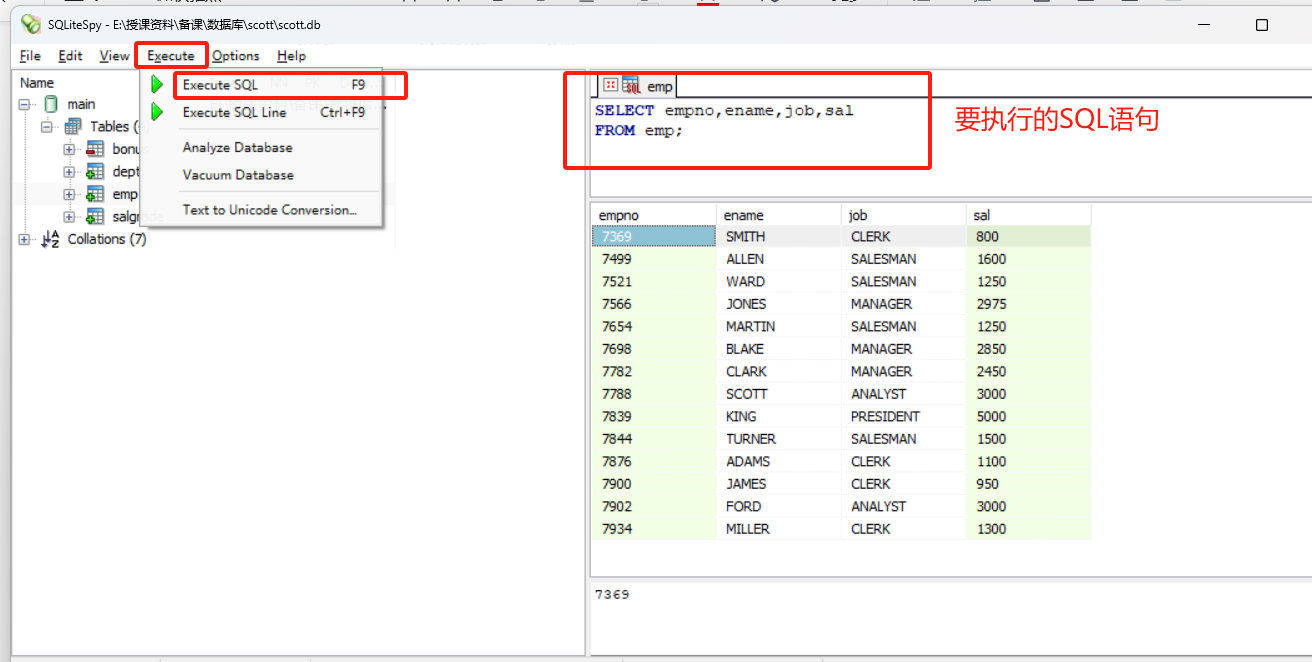Viewport: 1312px width, 662px height.
Task: Expand the dept table node
Action: 70,171
